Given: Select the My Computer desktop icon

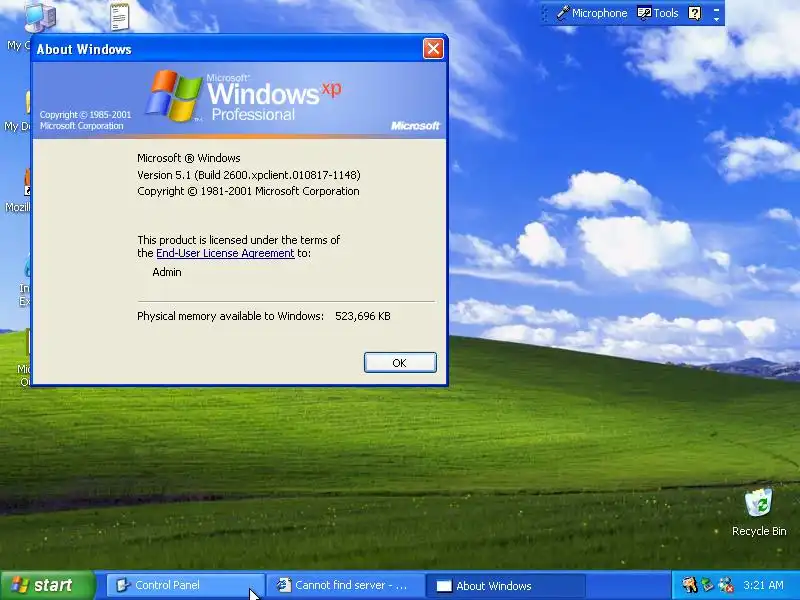Looking at the screenshot, I should click(39, 17).
